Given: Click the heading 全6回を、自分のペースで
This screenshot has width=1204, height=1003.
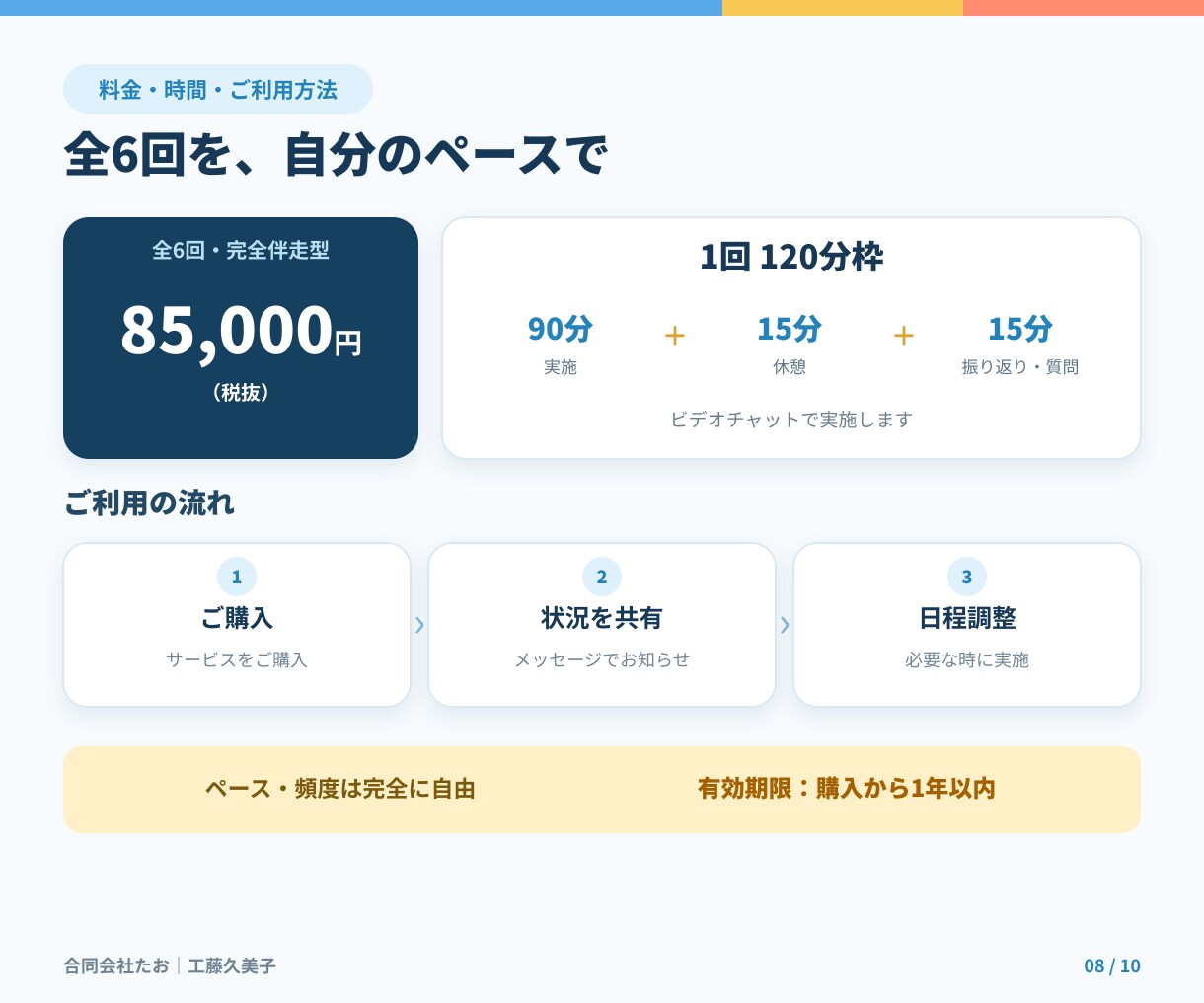Looking at the screenshot, I should tap(337, 155).
